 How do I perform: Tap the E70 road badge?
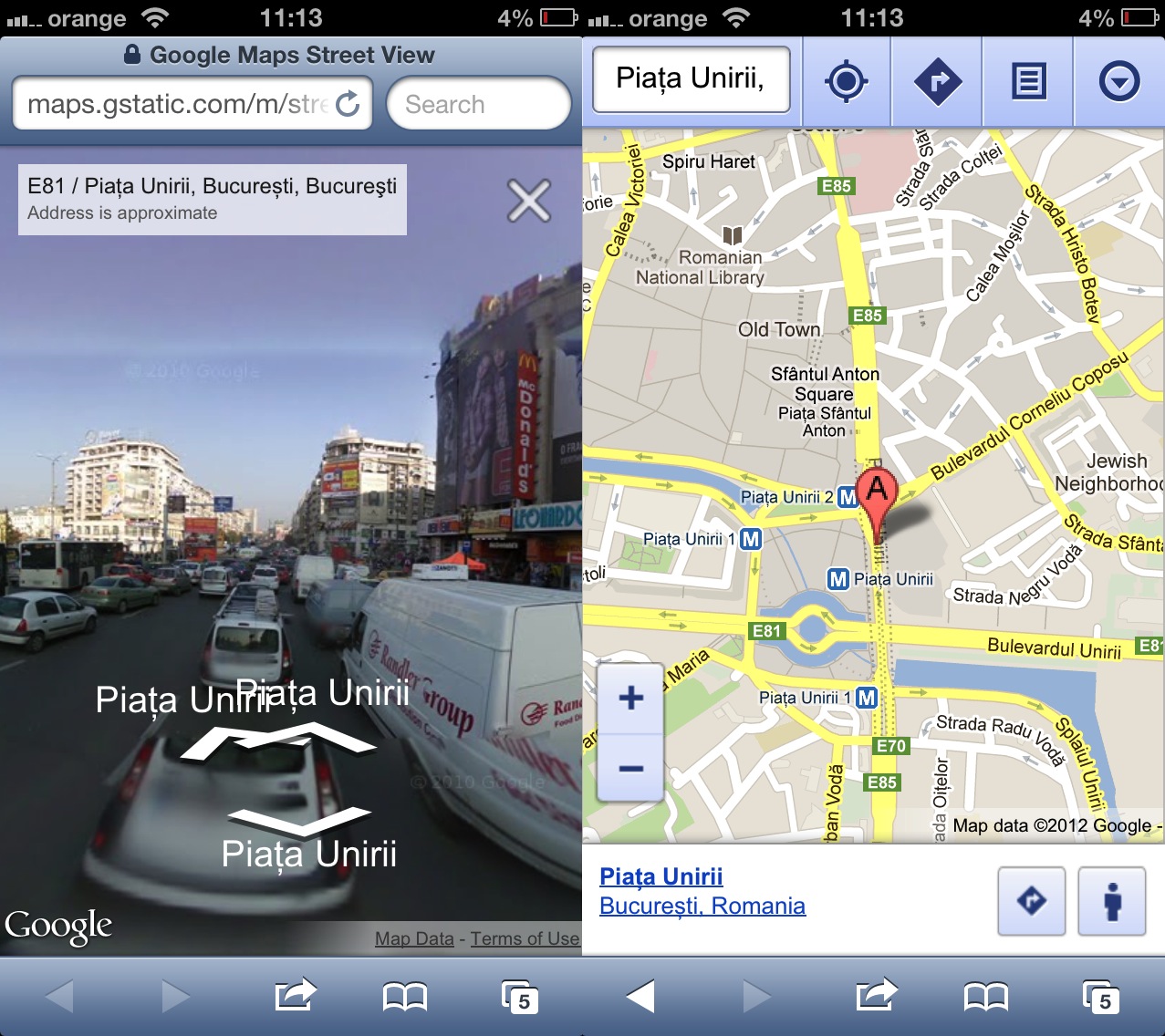point(891,746)
